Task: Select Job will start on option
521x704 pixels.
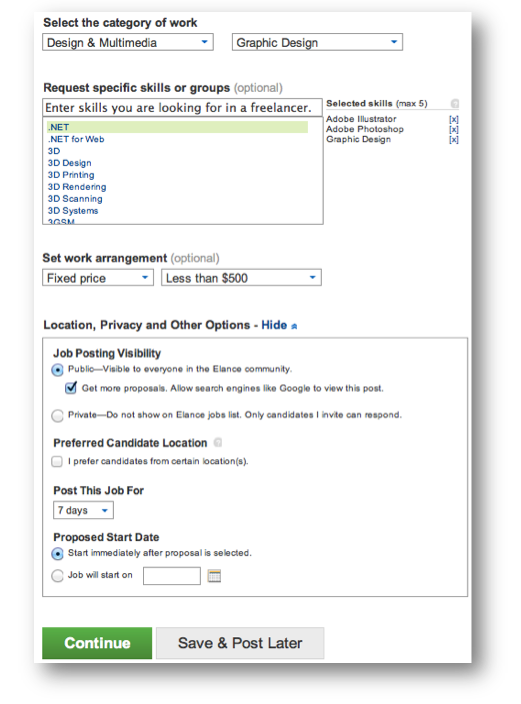Action: (x=57, y=576)
